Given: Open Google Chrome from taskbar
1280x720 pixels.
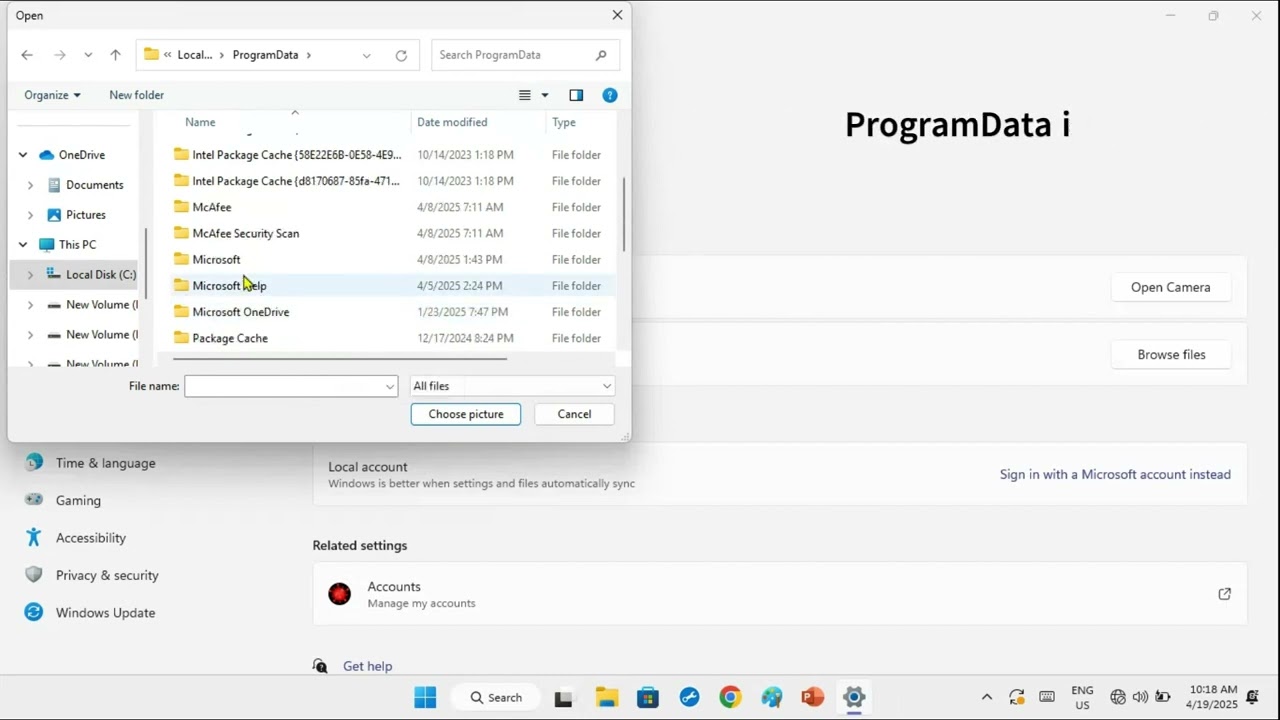Looking at the screenshot, I should (x=730, y=697).
